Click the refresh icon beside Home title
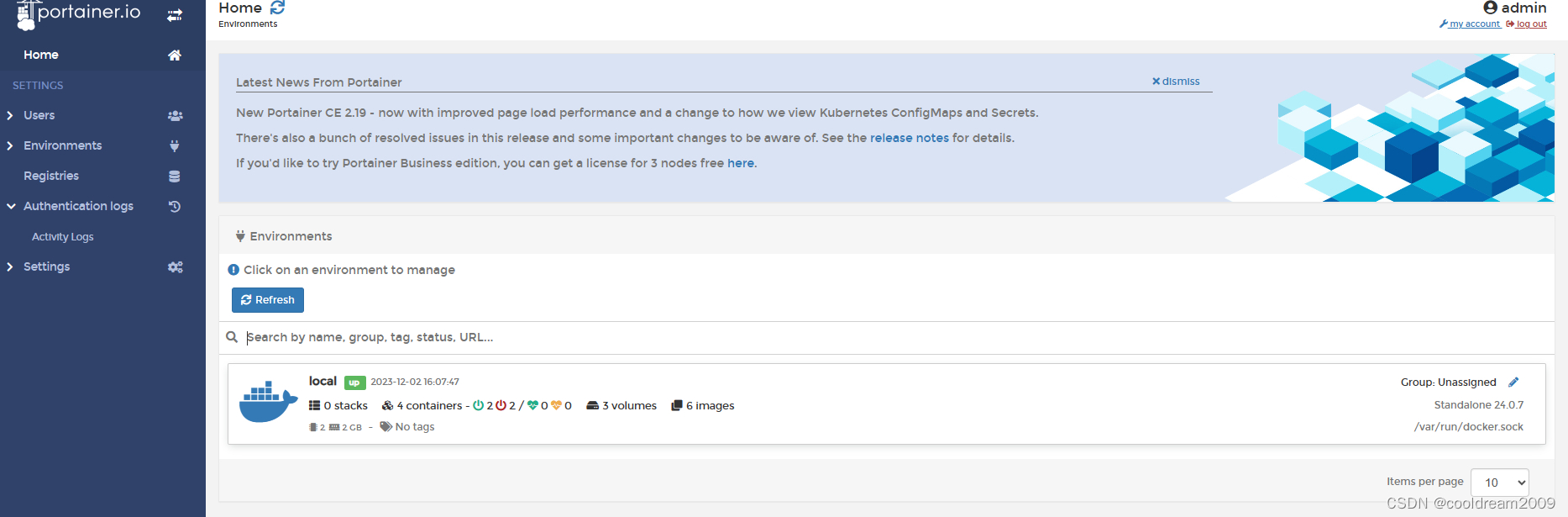Image resolution: width=1568 pixels, height=517 pixels. point(277,8)
